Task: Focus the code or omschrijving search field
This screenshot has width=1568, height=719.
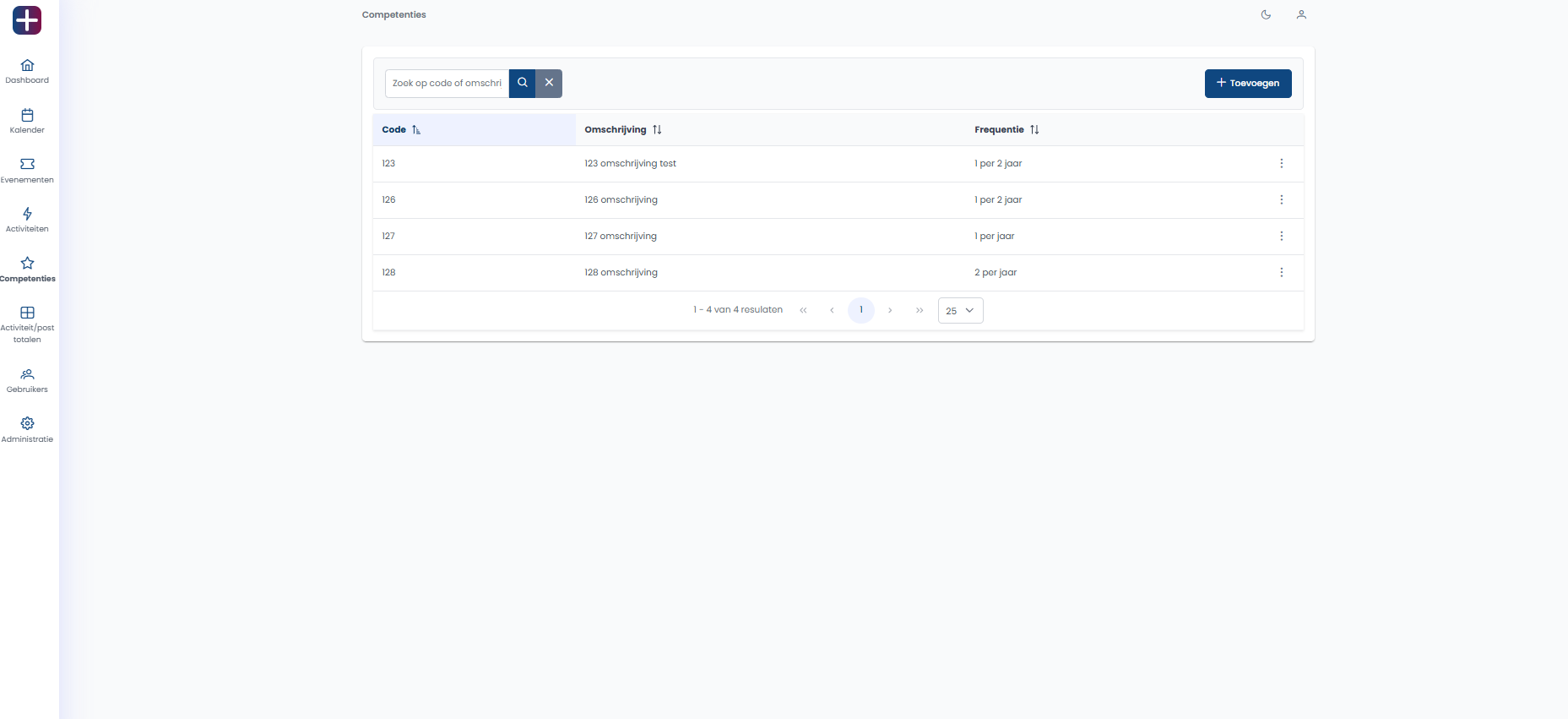Action: [x=447, y=84]
